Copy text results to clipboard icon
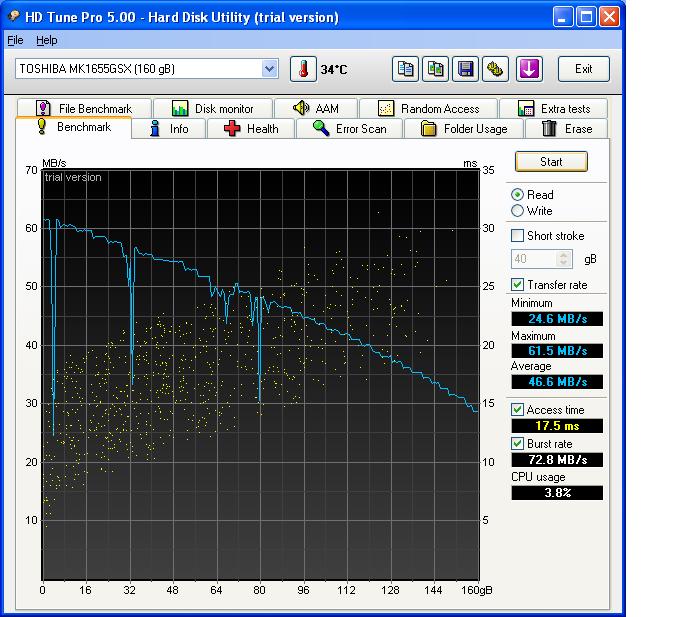This screenshot has width=683, height=617. pos(405,69)
